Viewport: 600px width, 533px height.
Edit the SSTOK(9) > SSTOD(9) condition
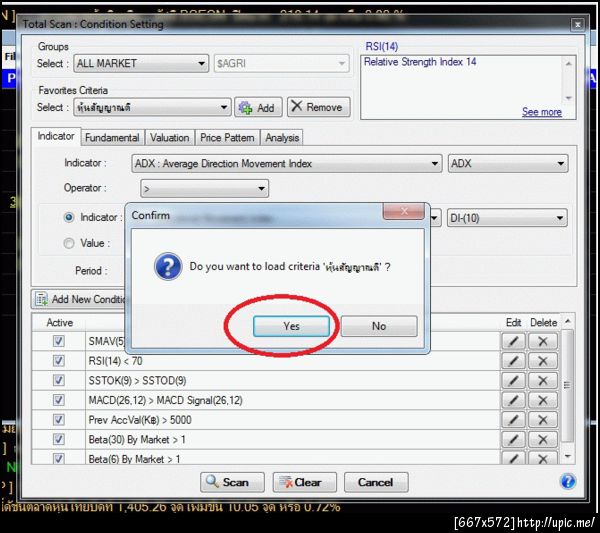[514, 380]
